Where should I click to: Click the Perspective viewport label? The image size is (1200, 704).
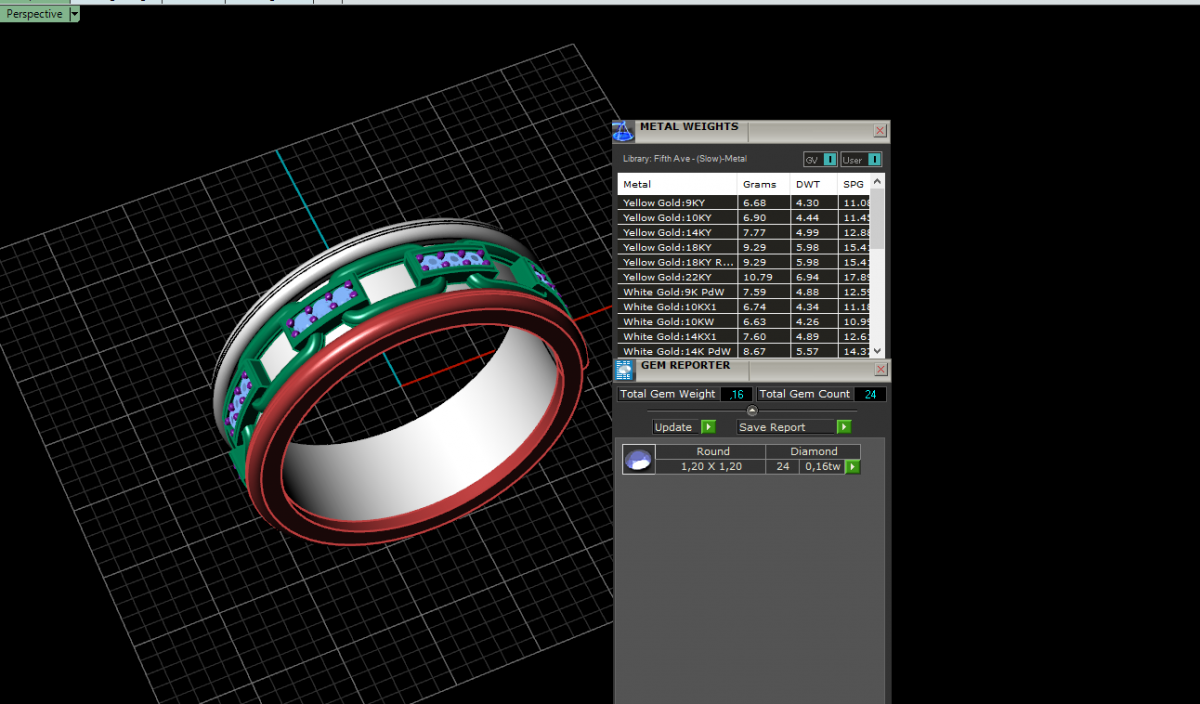34,14
